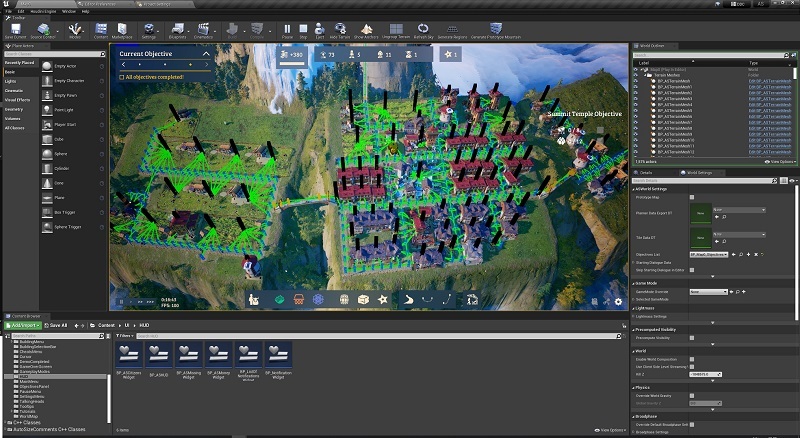The width and height of the screenshot is (800, 438).
Task: Open the Objectives List dropdown
Action: tap(709, 254)
